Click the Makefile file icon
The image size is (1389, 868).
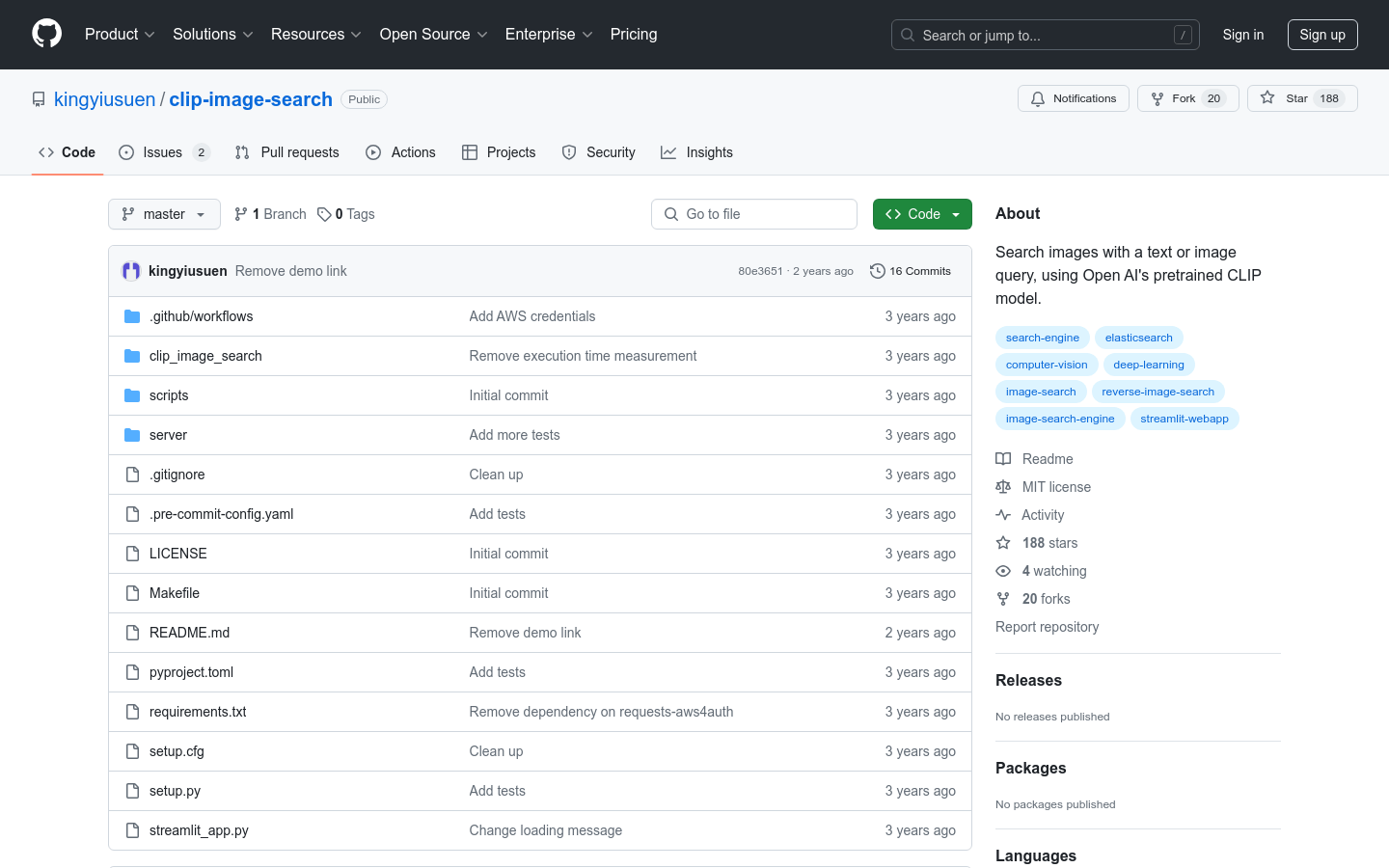(x=132, y=593)
